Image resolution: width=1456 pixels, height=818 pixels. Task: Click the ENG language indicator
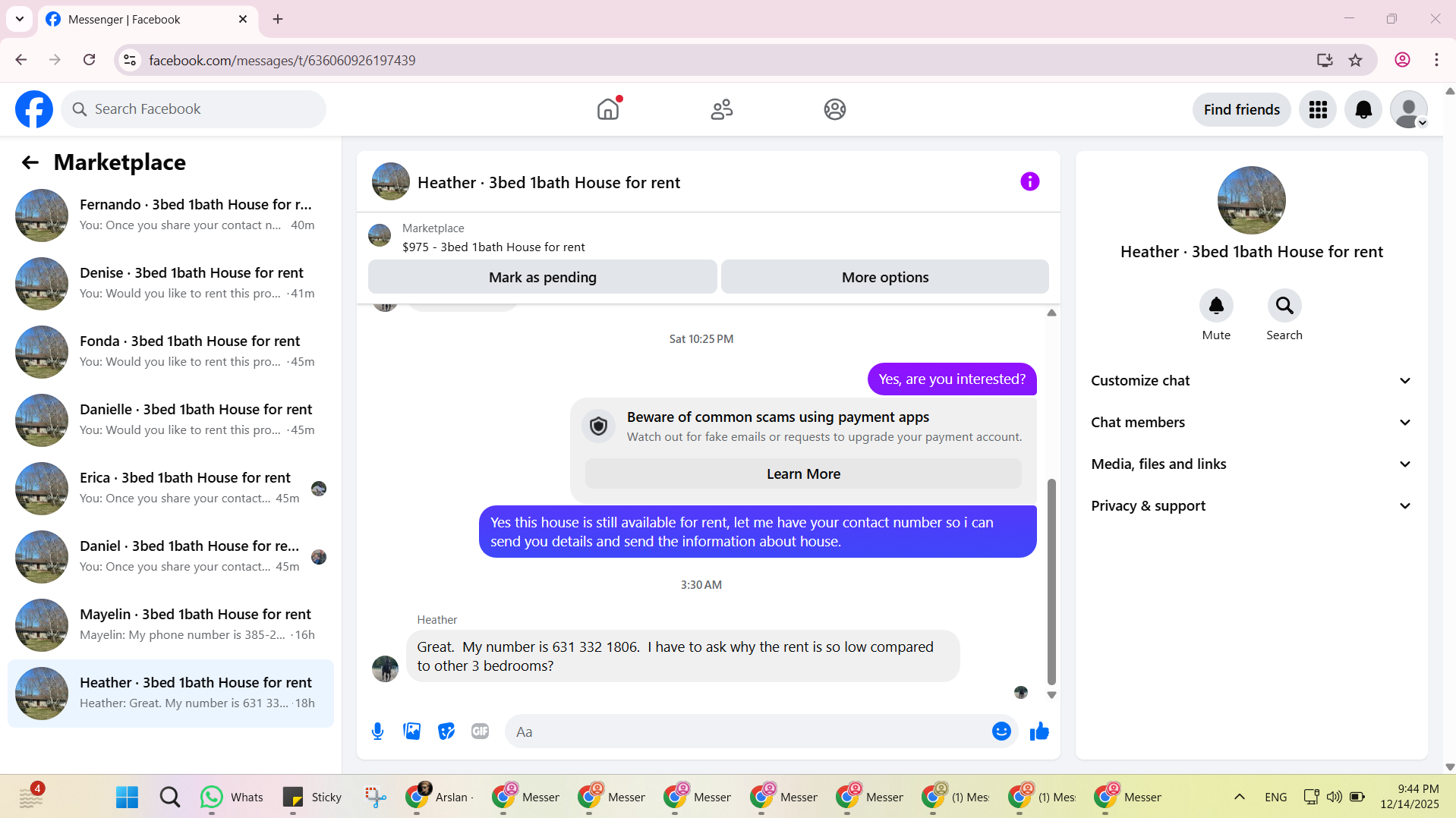coord(1276,797)
